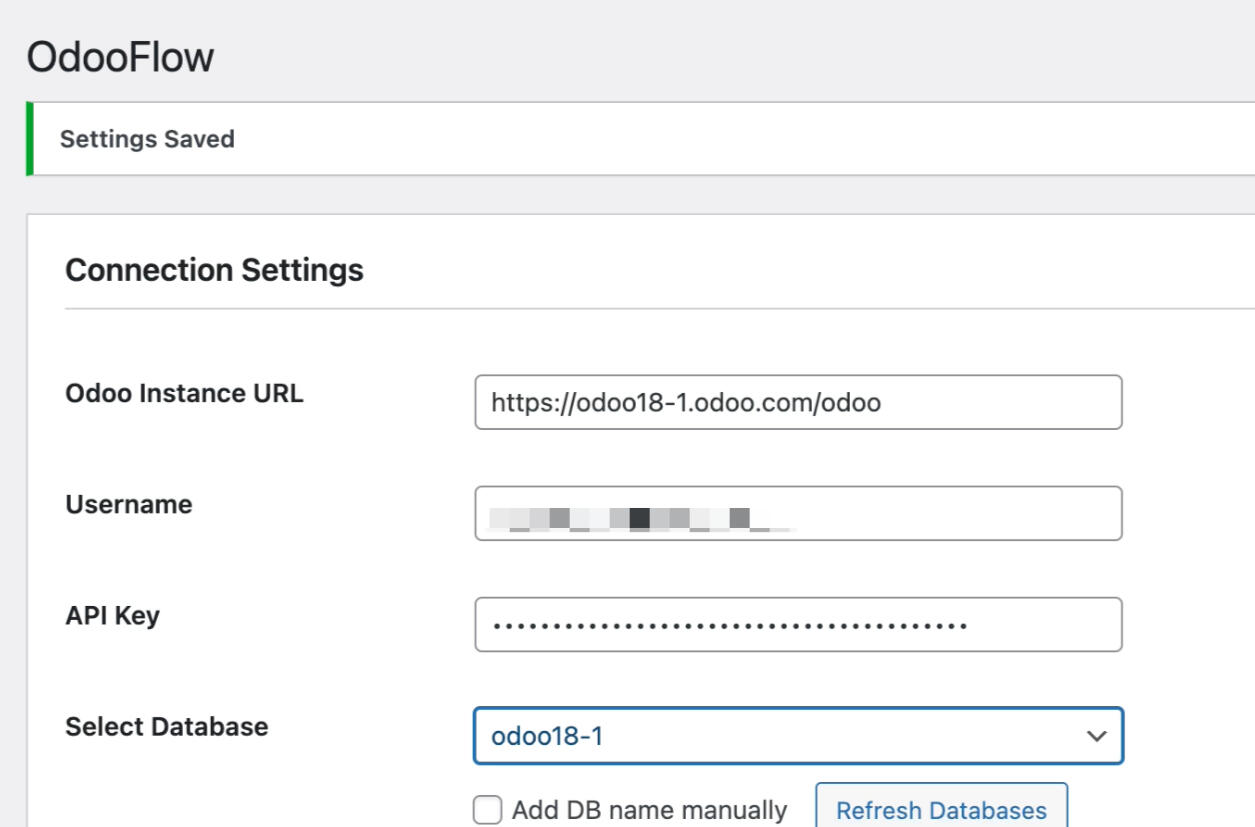
Task: Click the 'Add DB name manually' label text
Action: tap(649, 810)
